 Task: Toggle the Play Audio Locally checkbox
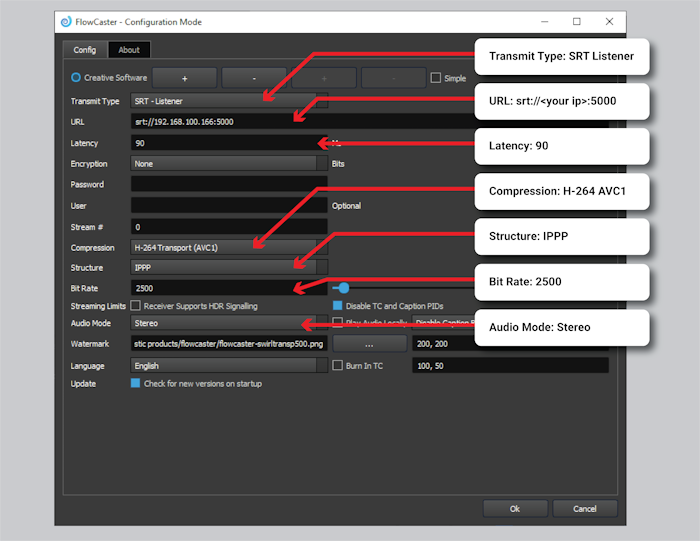pos(338,322)
